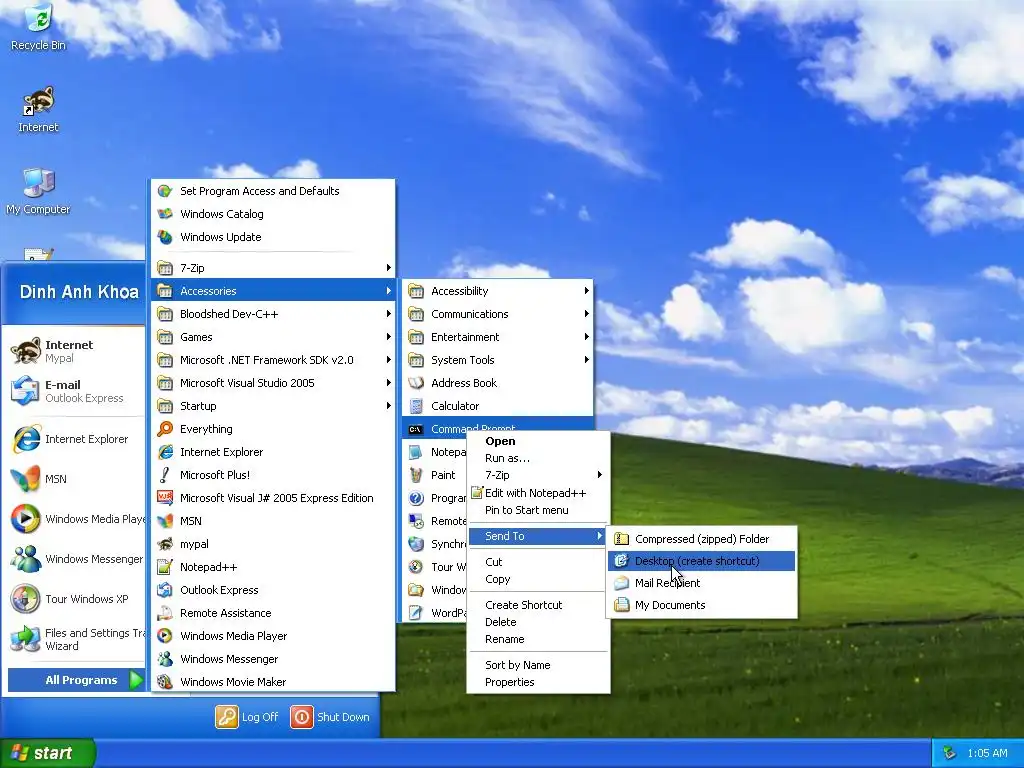Expand the Entertainment submenu
1024x768 pixels.
(x=498, y=337)
